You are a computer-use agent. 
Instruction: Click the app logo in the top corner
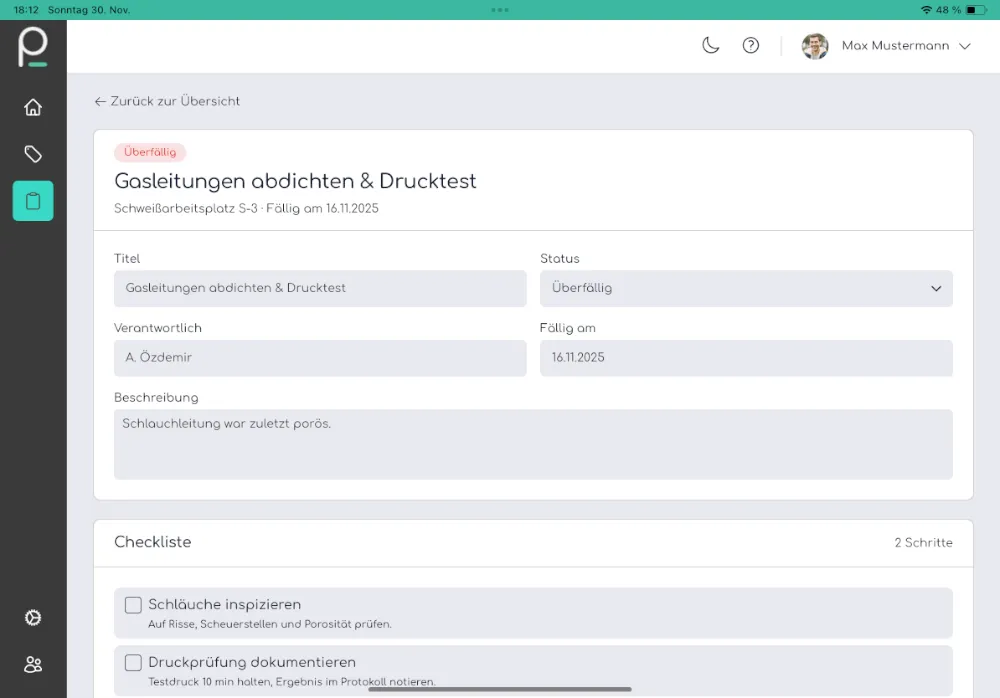tap(33, 46)
